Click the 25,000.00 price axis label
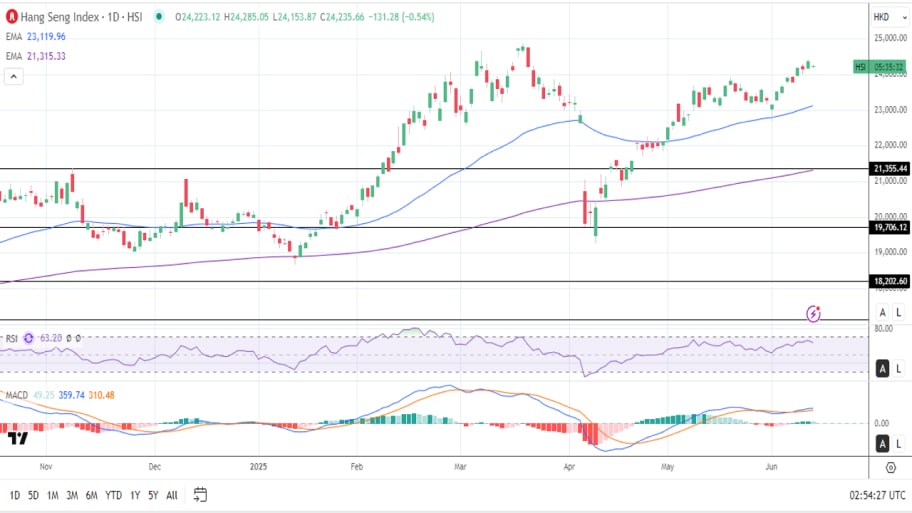912x513 pixels. (890, 38)
